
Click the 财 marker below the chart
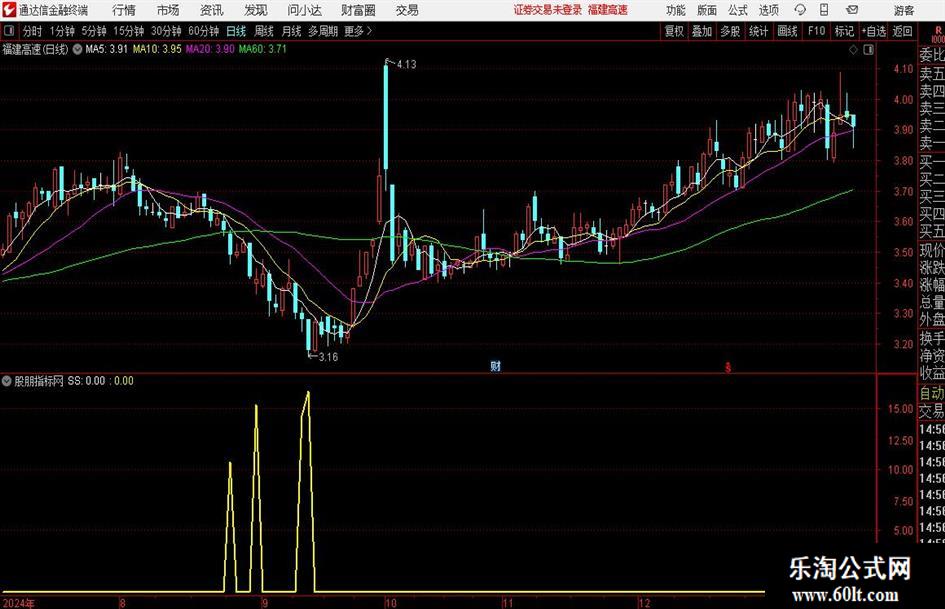click(495, 366)
